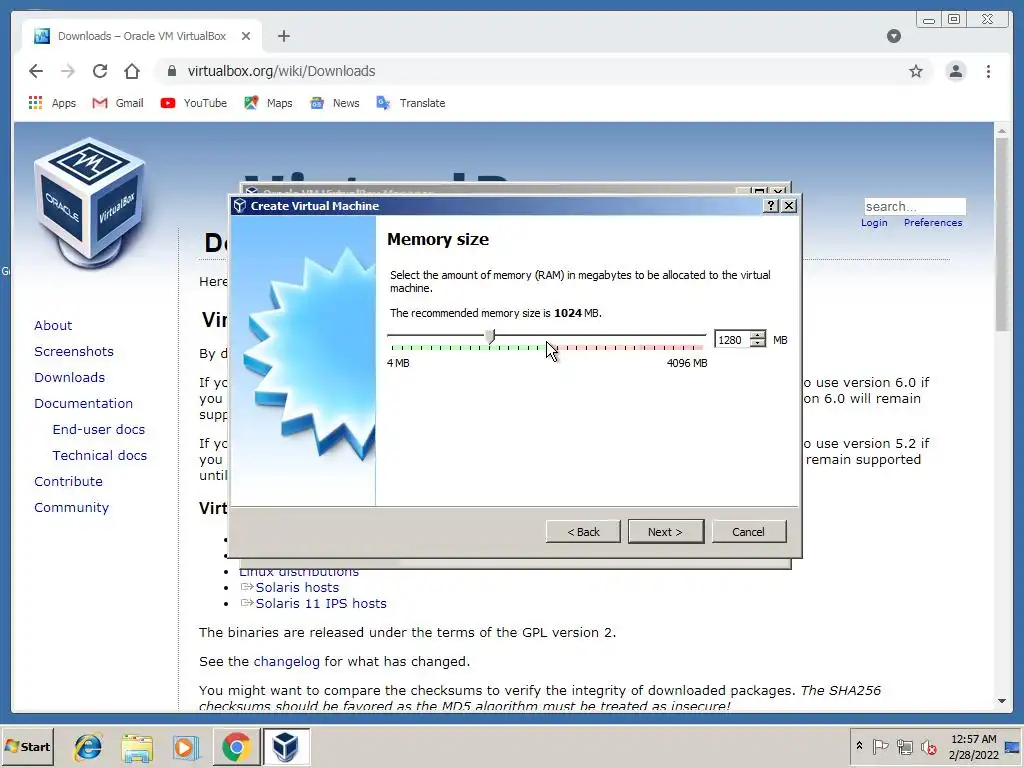Click Chrome's forward arrow
The image size is (1024, 768).
[68, 71]
